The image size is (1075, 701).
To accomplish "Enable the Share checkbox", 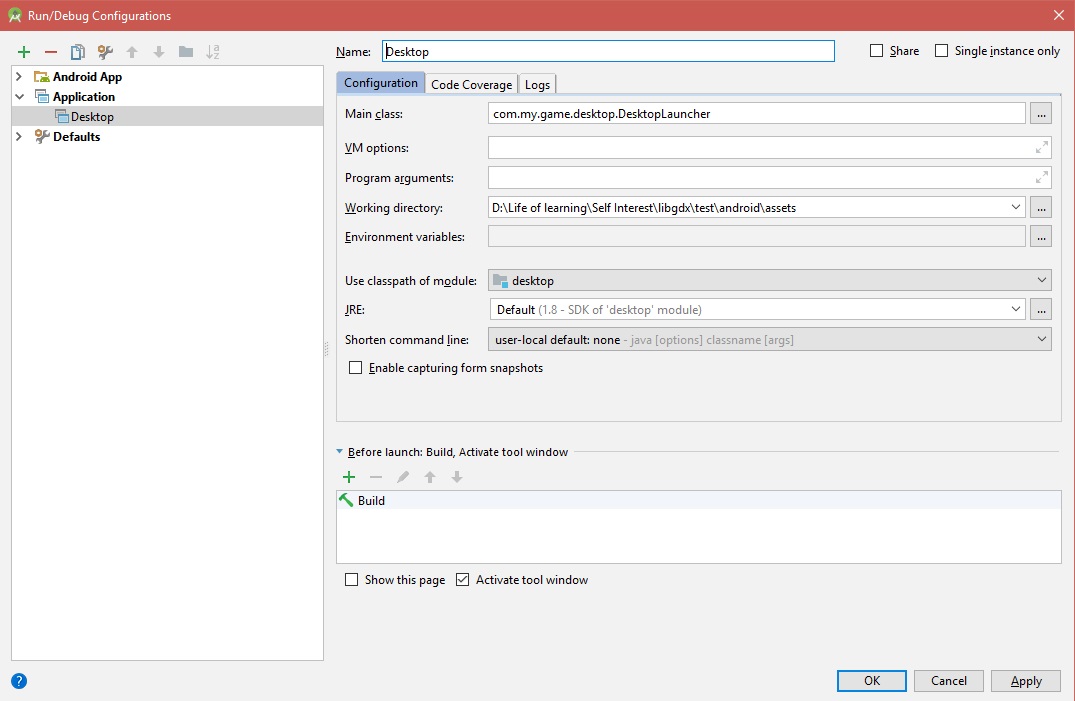I will 875,50.
